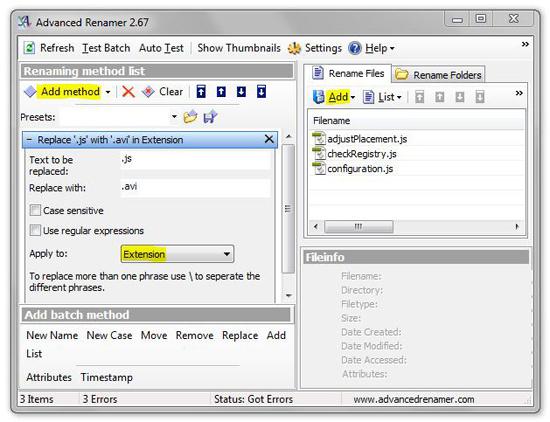This screenshot has width=550, height=422.
Task: Click the open preset folder icon
Action: point(190,117)
